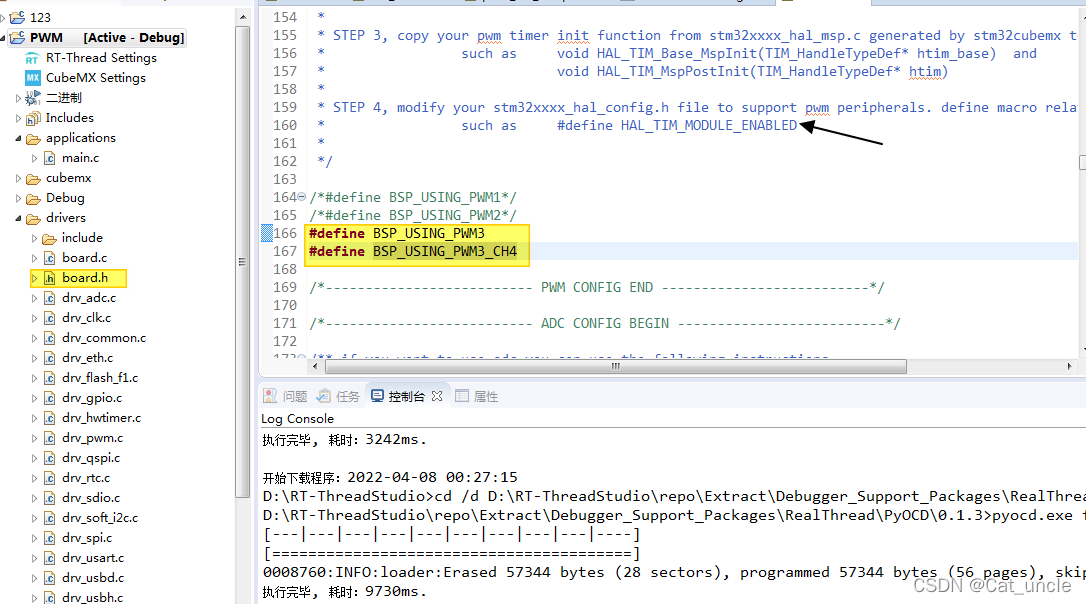Click the drv_eth.c file icon
The image size is (1086, 604).
[49, 358]
